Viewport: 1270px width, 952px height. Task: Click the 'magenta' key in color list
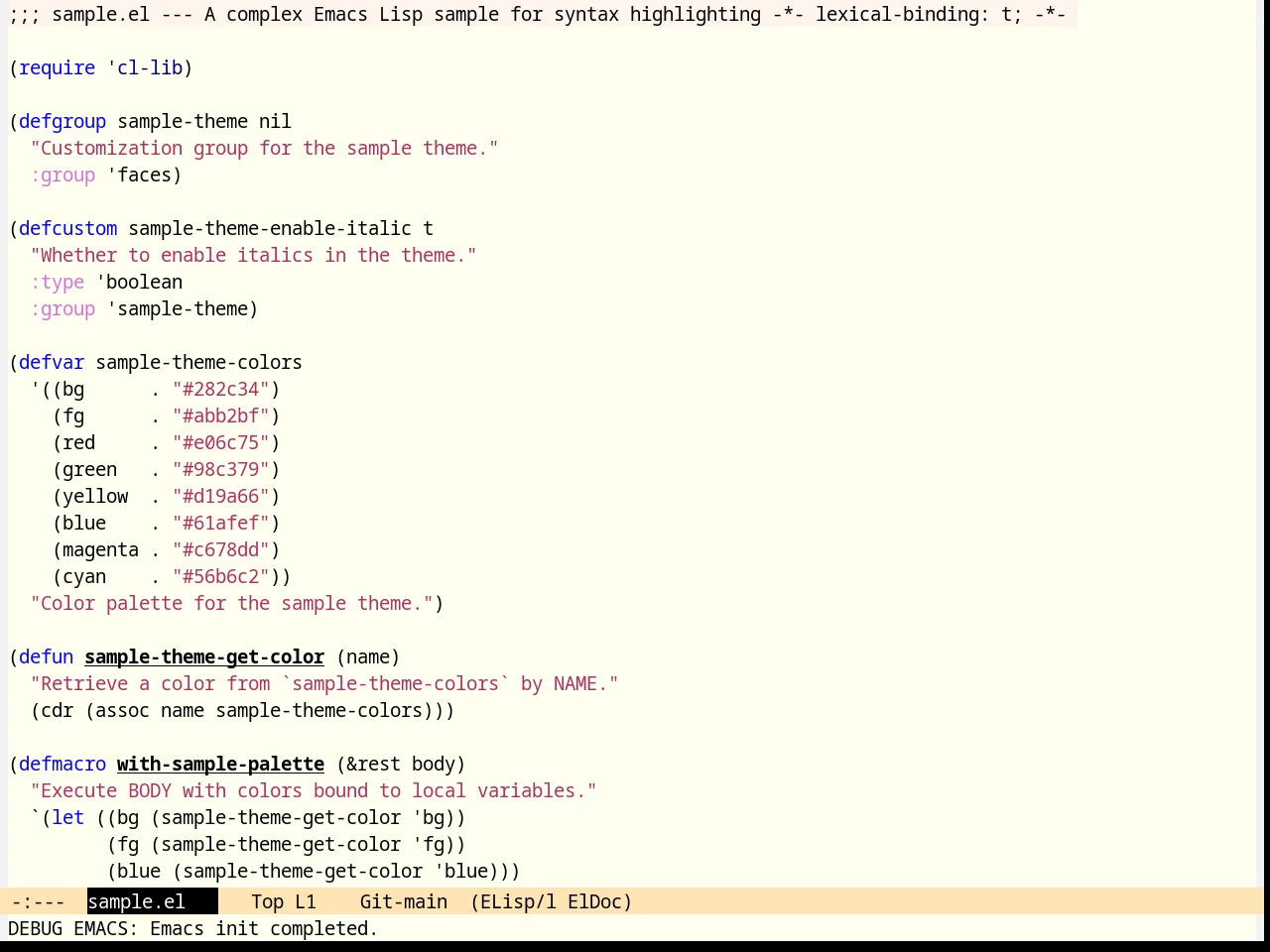tap(100, 549)
